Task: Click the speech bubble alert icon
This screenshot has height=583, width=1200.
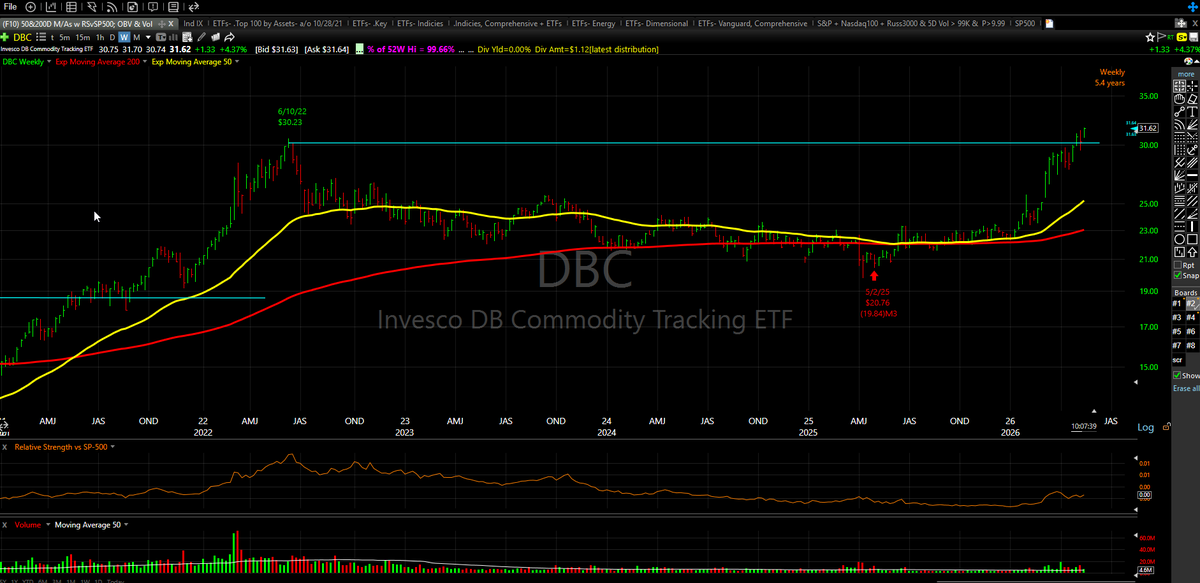Action: (152, 7)
